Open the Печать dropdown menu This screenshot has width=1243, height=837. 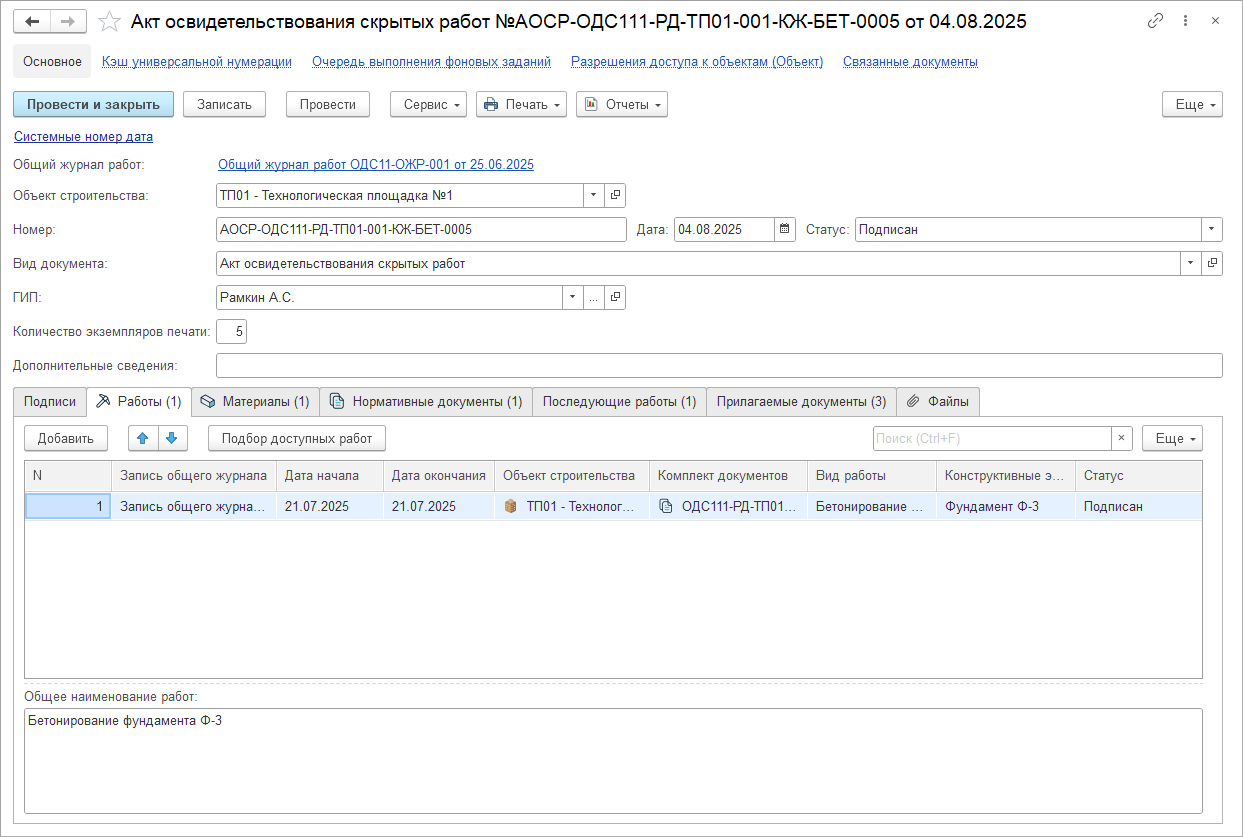click(521, 105)
